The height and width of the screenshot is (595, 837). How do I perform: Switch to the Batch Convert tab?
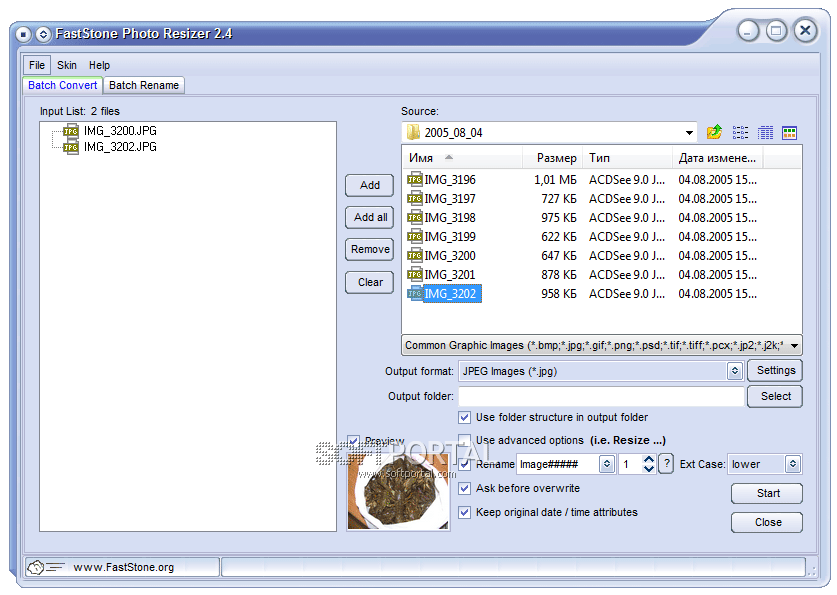[x=62, y=85]
